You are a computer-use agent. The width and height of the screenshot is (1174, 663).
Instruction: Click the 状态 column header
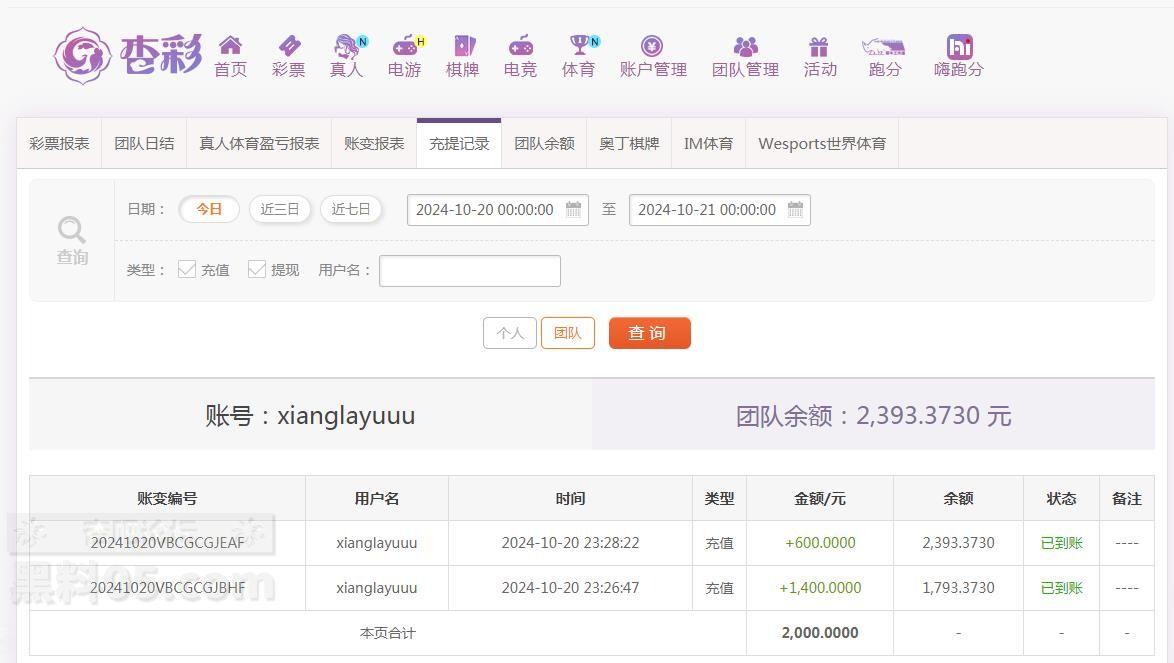click(x=1062, y=498)
